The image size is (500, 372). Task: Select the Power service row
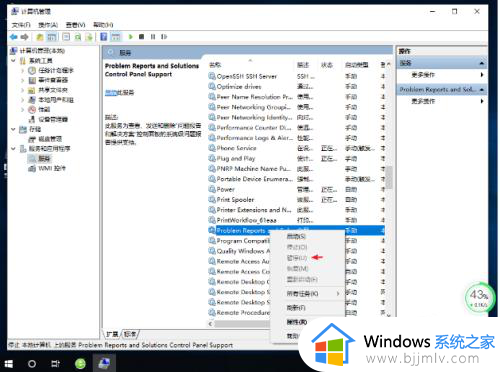tap(296, 189)
